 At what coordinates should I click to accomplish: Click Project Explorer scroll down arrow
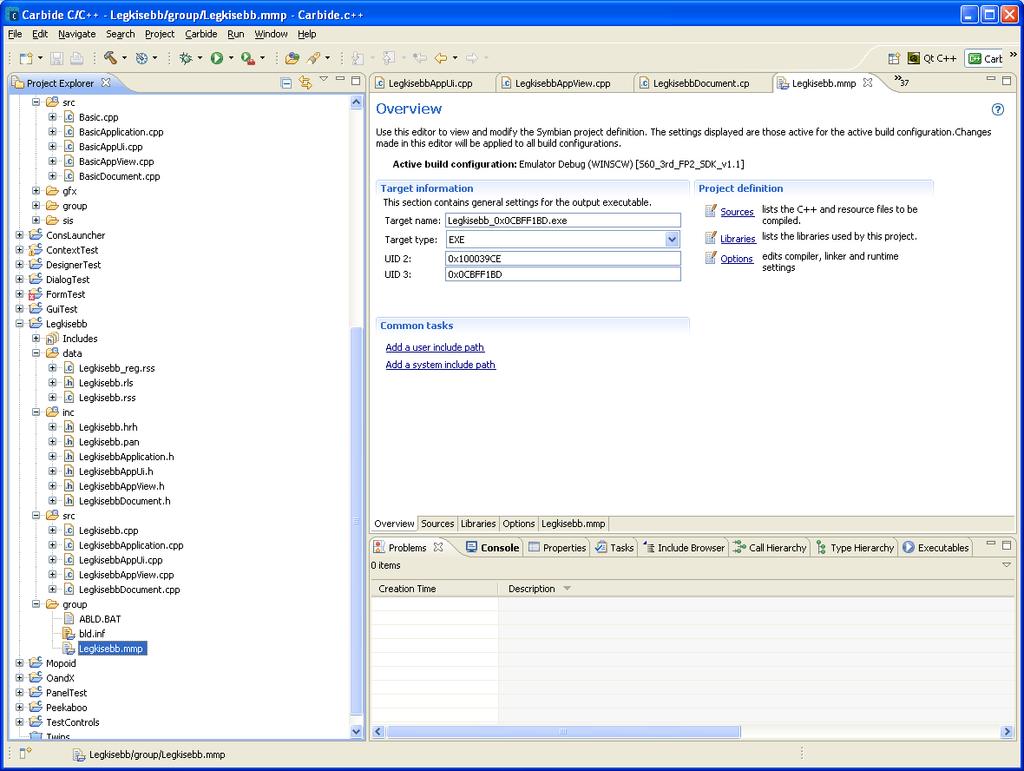[356, 732]
